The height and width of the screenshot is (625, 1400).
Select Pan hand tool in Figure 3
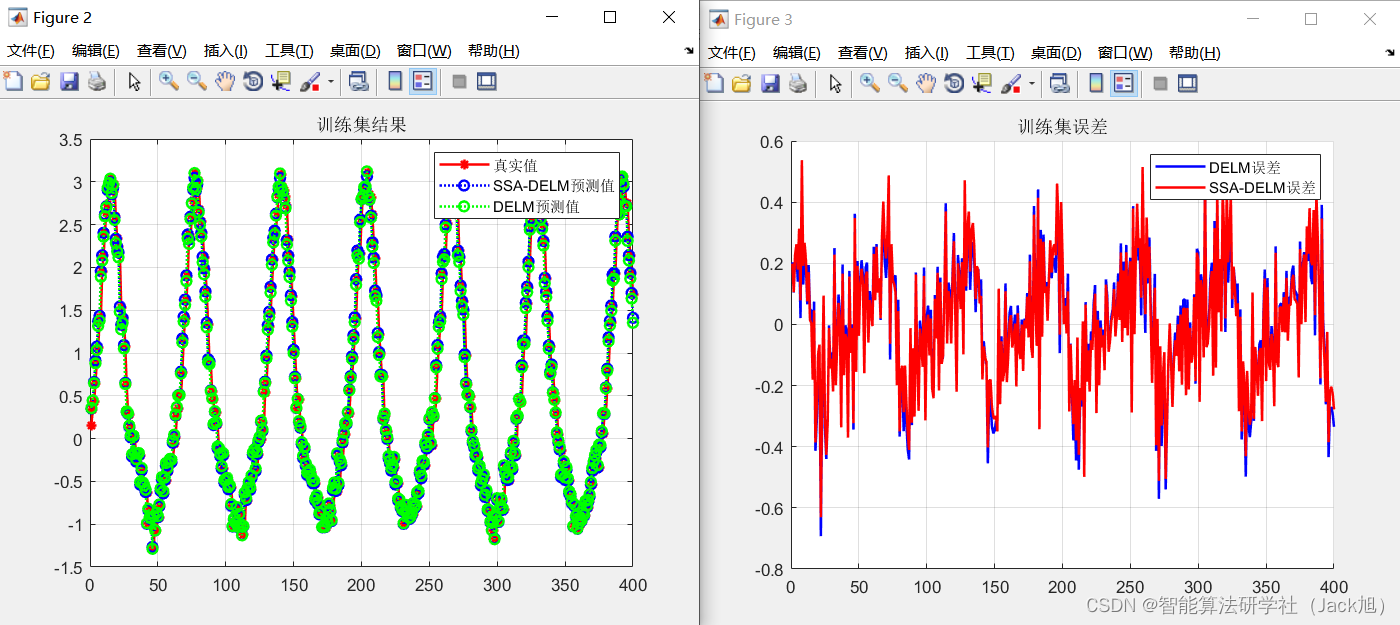[x=926, y=83]
